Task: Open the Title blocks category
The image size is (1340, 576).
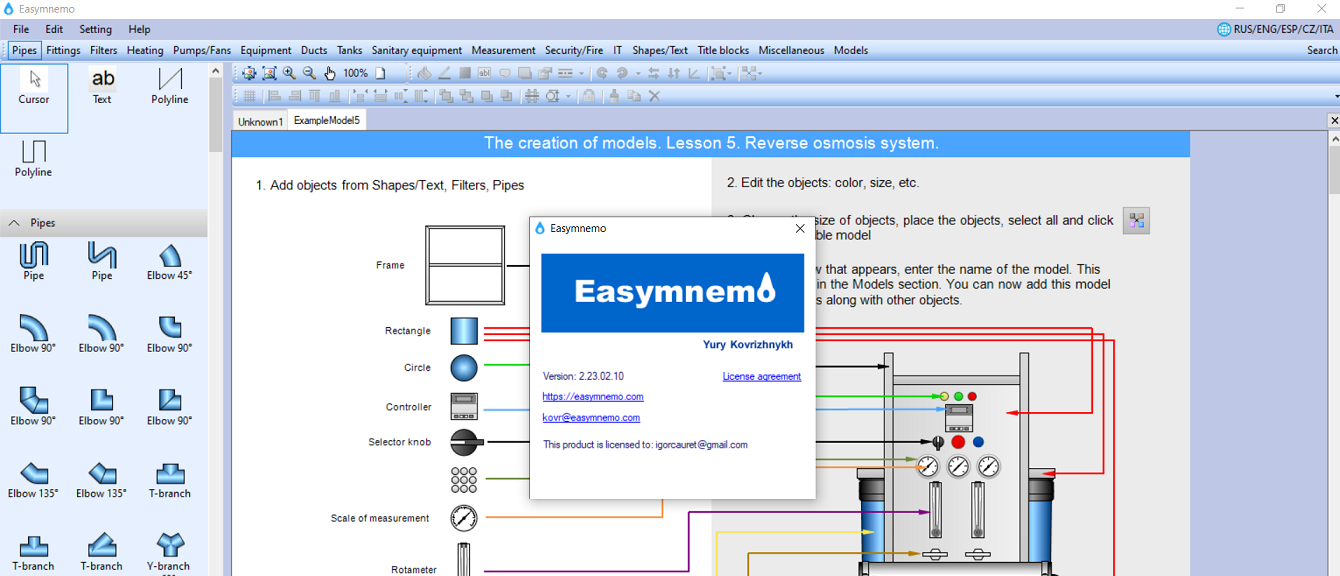Action: tap(723, 50)
